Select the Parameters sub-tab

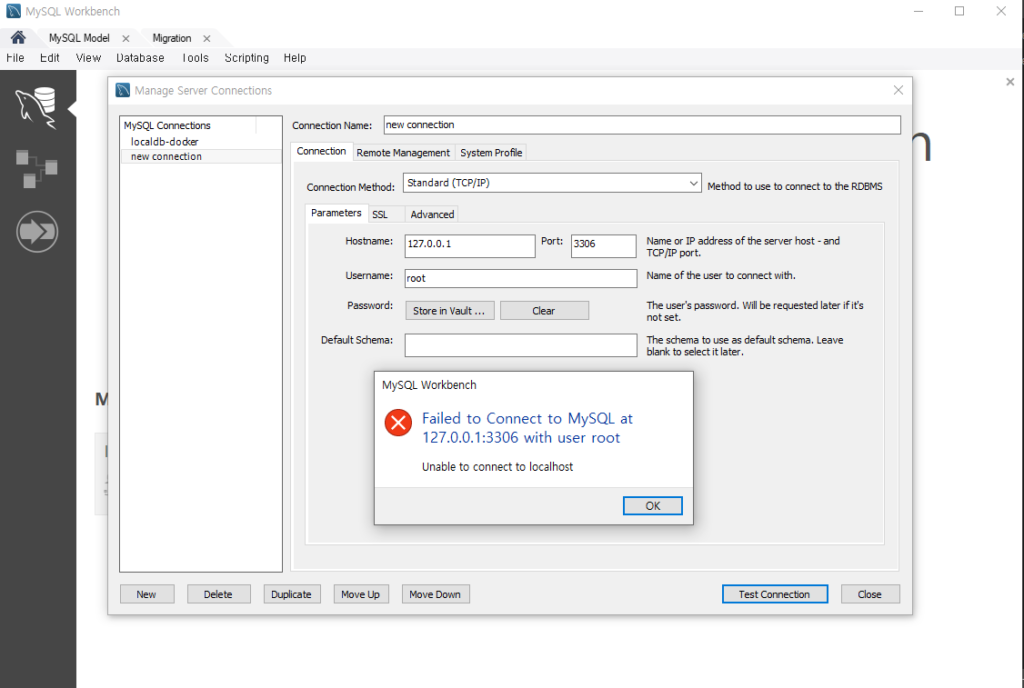pos(336,213)
